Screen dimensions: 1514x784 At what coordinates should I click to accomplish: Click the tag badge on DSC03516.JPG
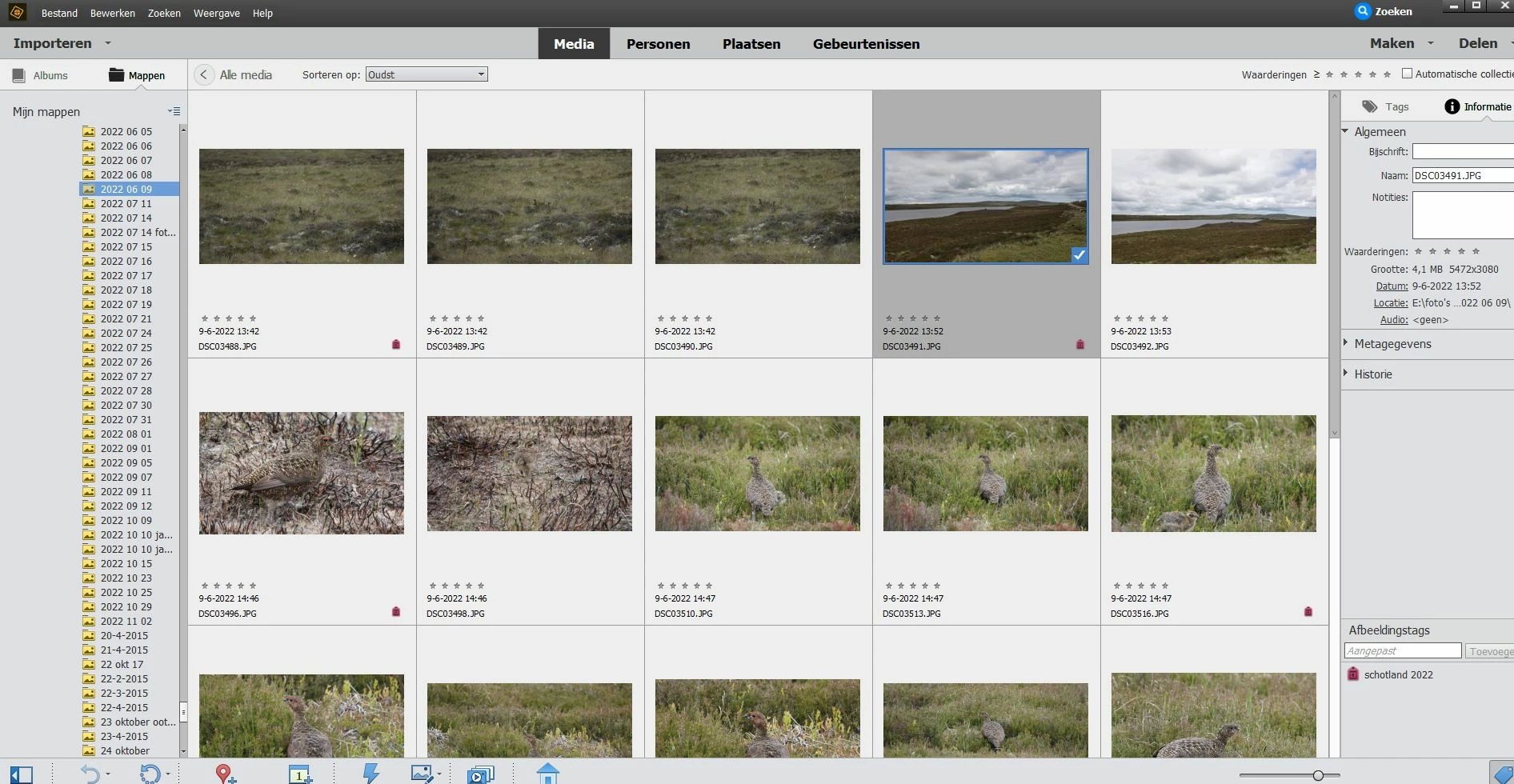(x=1308, y=612)
